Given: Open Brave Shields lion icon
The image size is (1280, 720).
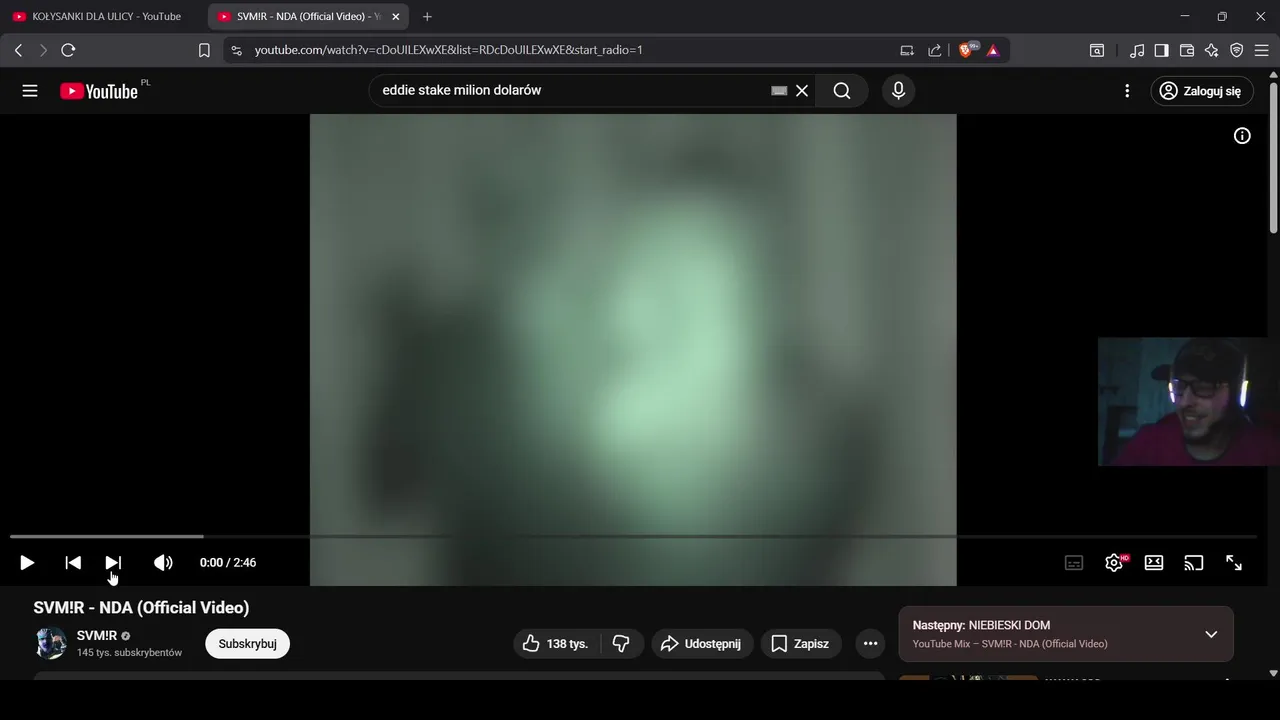Looking at the screenshot, I should (x=966, y=50).
